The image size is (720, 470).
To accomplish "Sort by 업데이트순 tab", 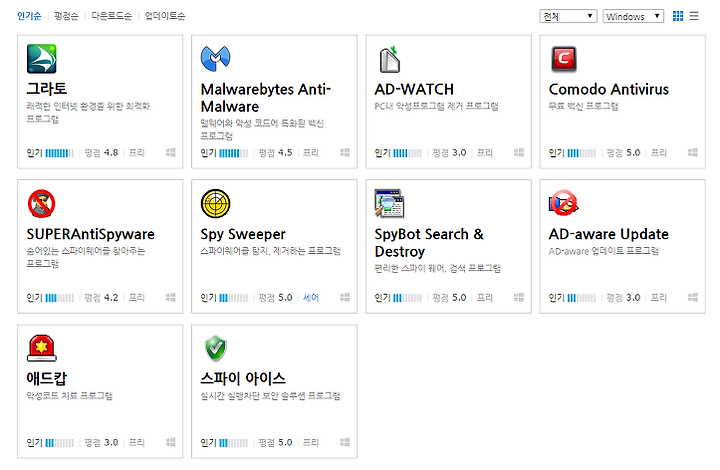I will tap(165, 16).
